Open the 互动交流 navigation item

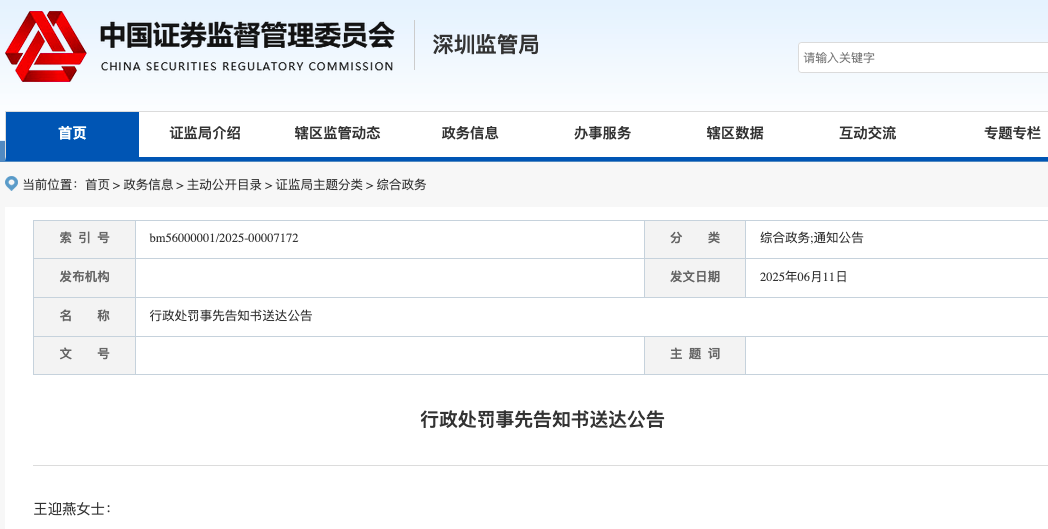coord(867,134)
